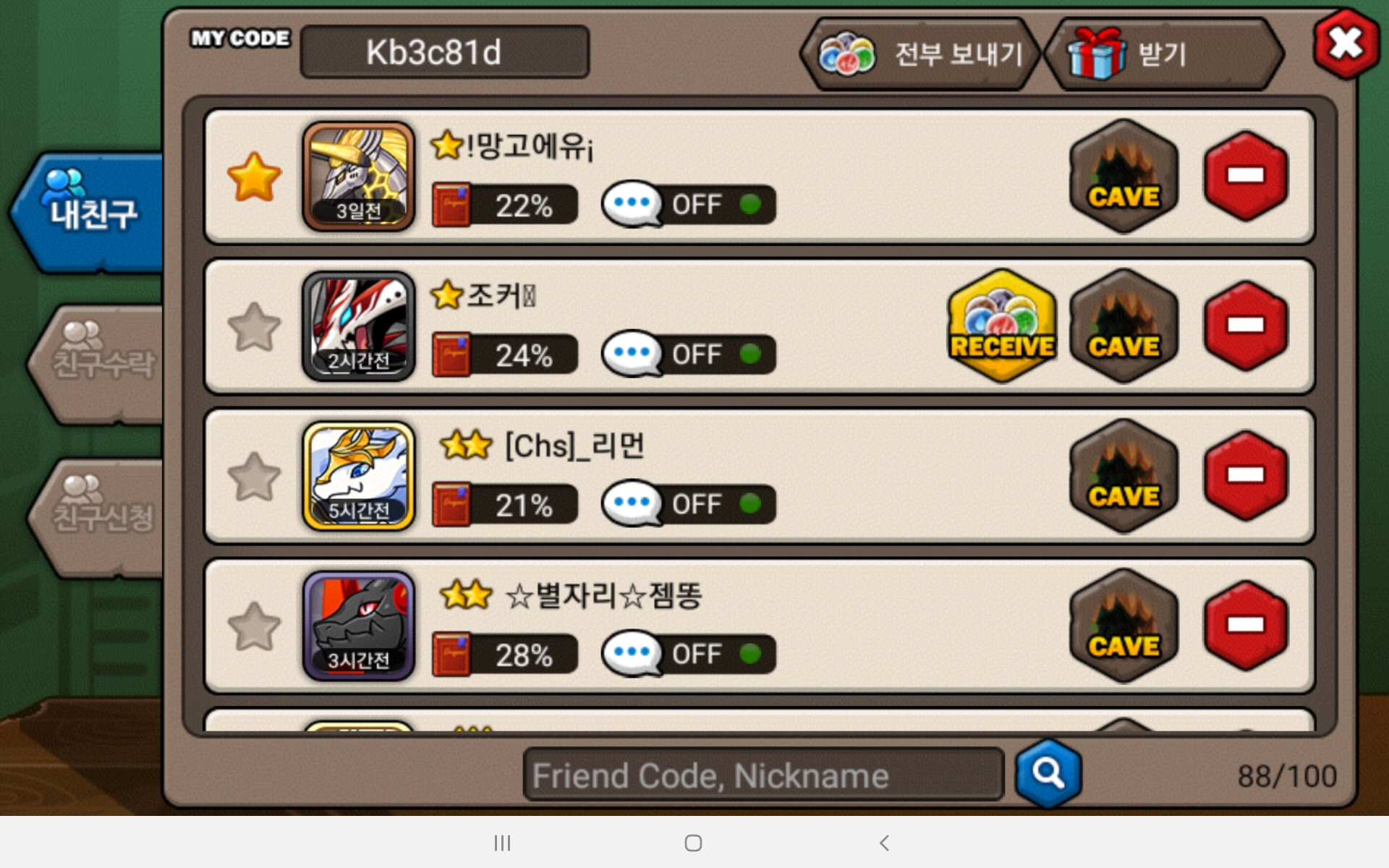This screenshot has height=868, width=1389.
Task: Delete friend 조커 using red minus icon
Action: pyautogui.click(x=1246, y=325)
